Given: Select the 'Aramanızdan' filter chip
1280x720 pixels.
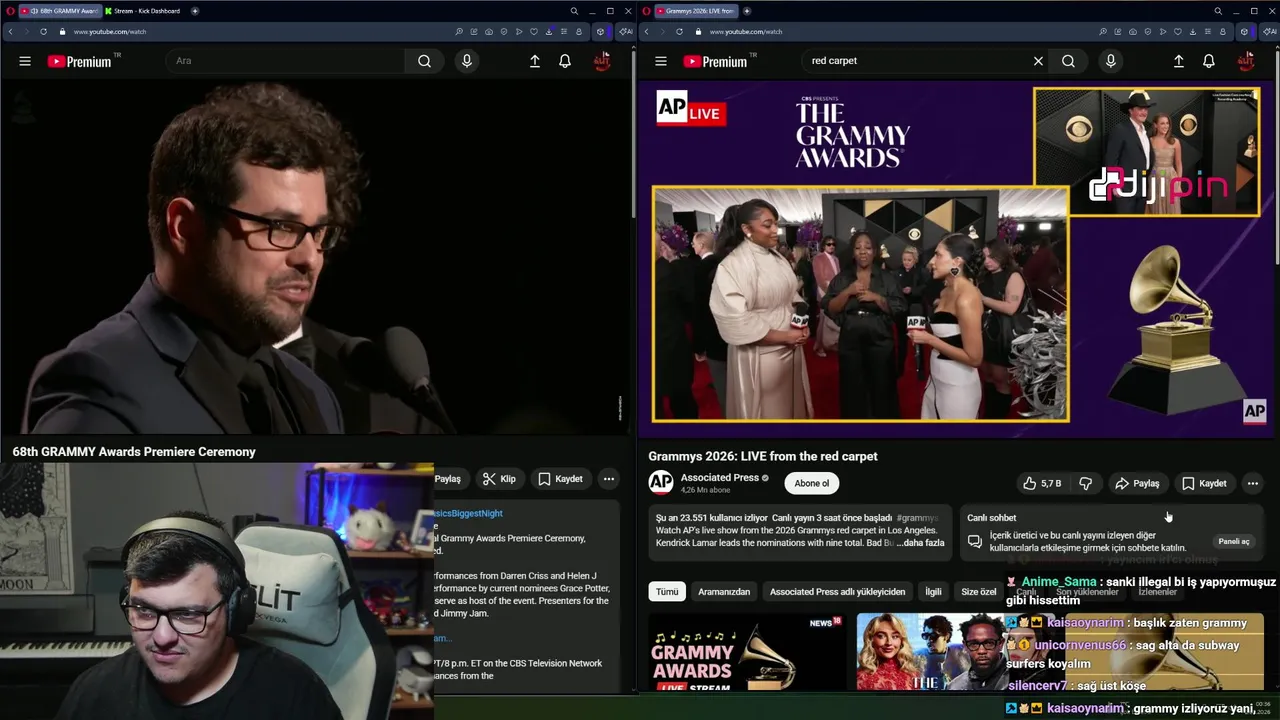Looking at the screenshot, I should (724, 592).
